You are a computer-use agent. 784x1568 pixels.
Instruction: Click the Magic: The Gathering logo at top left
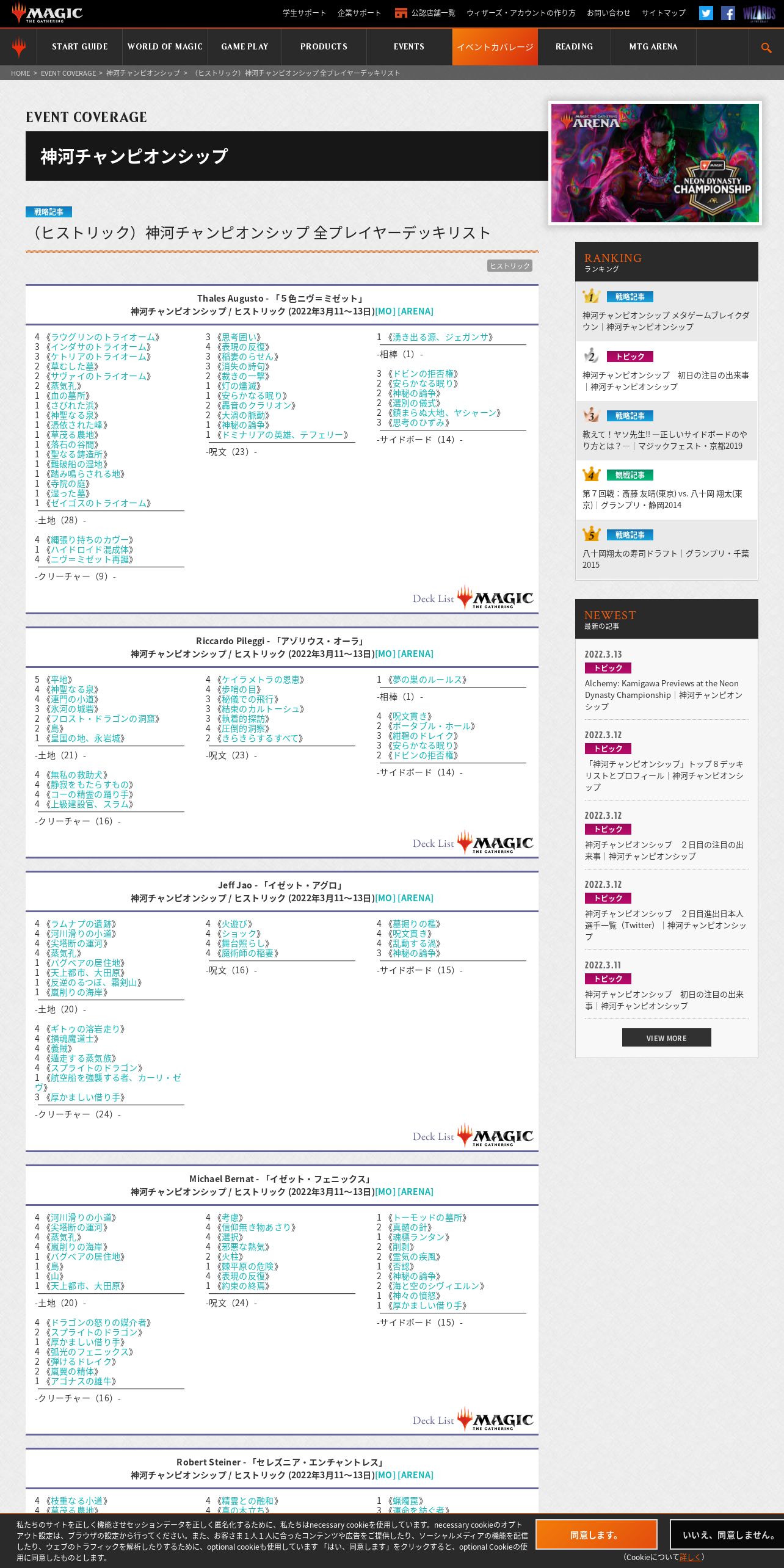(x=46, y=13)
